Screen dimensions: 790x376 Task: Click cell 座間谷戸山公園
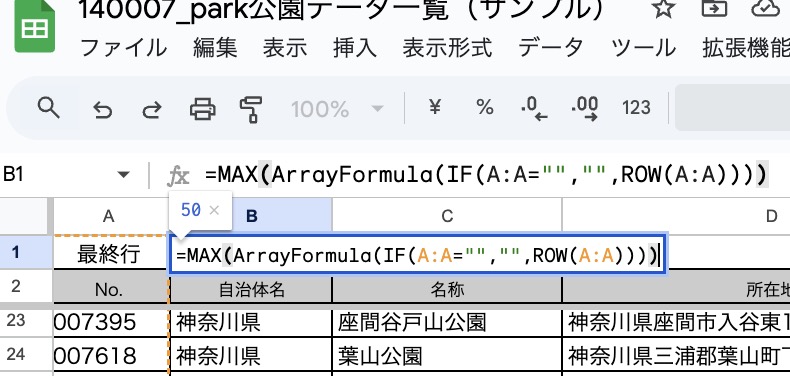point(447,323)
